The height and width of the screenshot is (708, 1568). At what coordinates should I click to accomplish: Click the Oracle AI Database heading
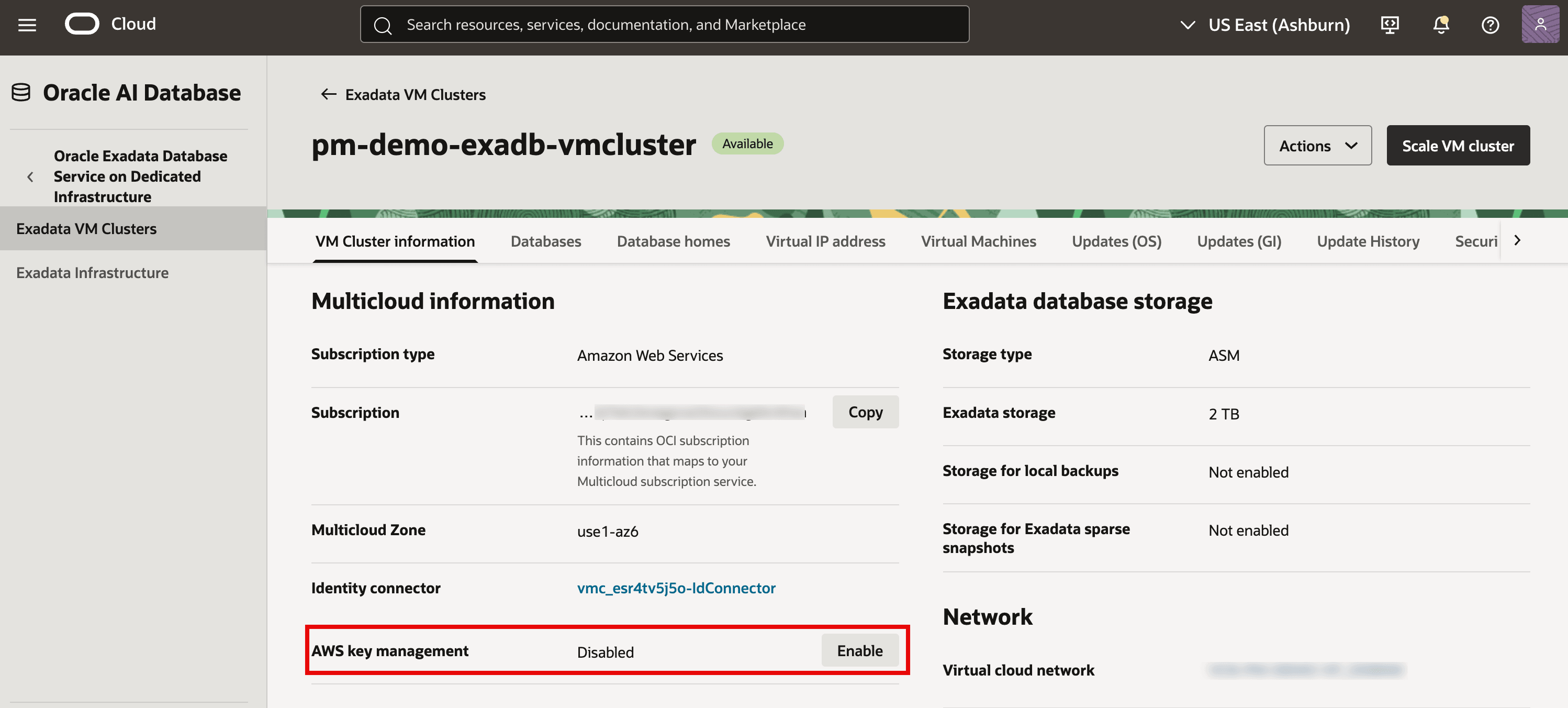[x=141, y=93]
